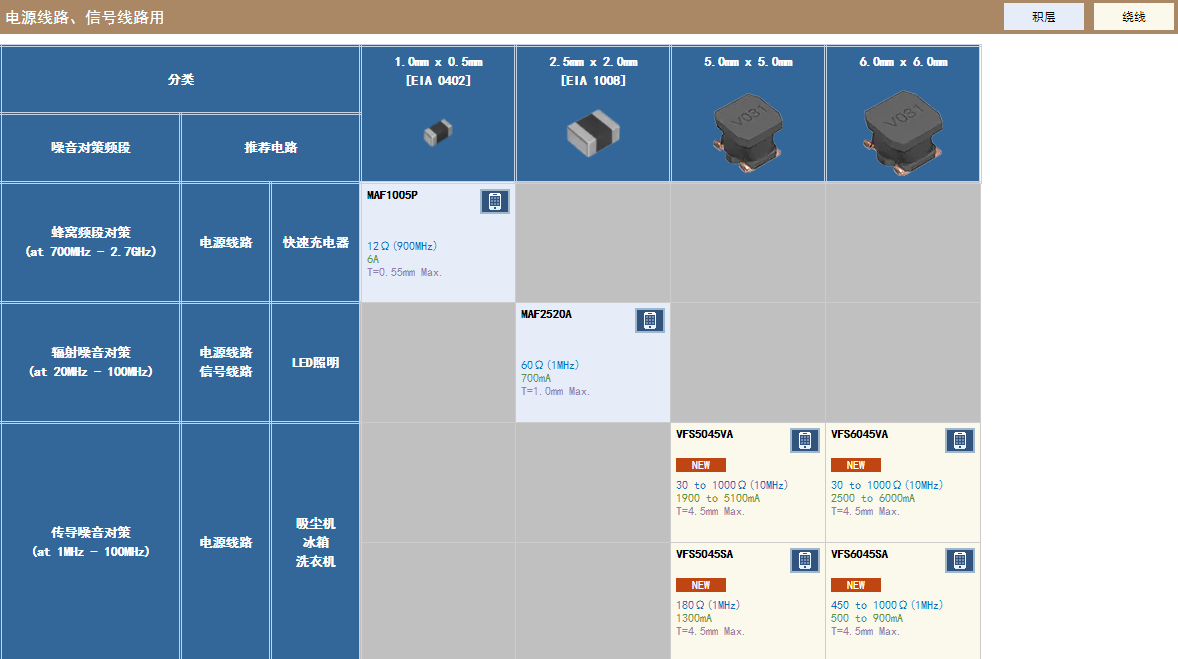Click the 6.0mm x 6.0mm inductor image
This screenshot has height=659, width=1178.
tap(903, 131)
